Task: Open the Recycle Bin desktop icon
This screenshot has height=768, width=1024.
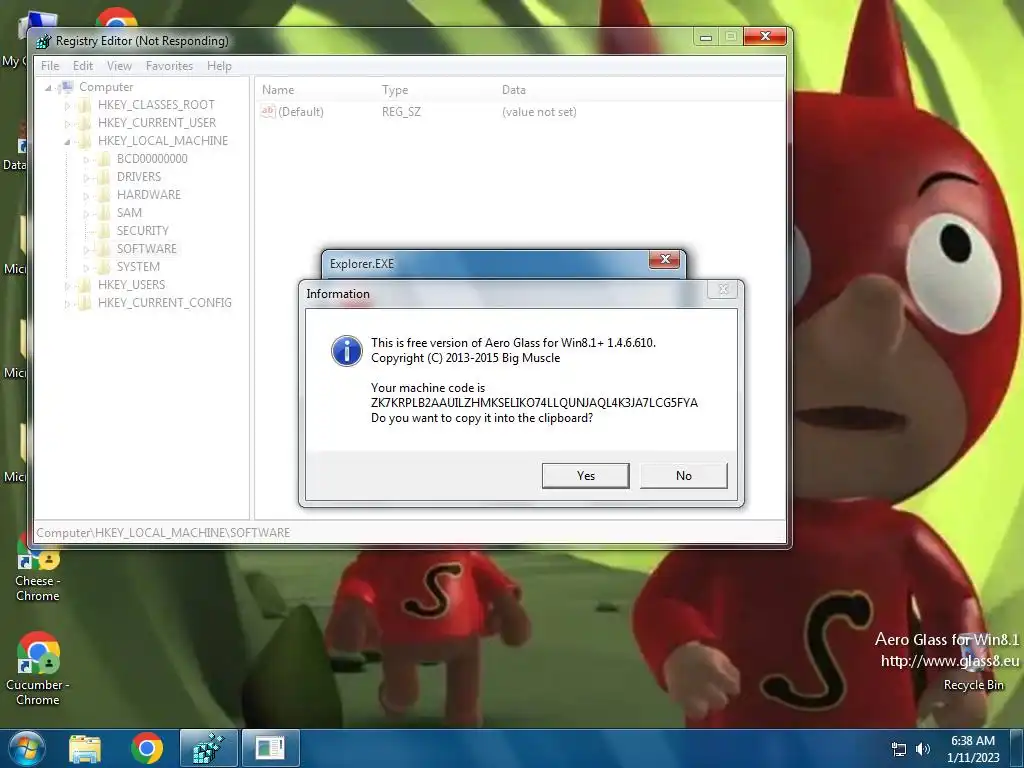Action: [973, 663]
